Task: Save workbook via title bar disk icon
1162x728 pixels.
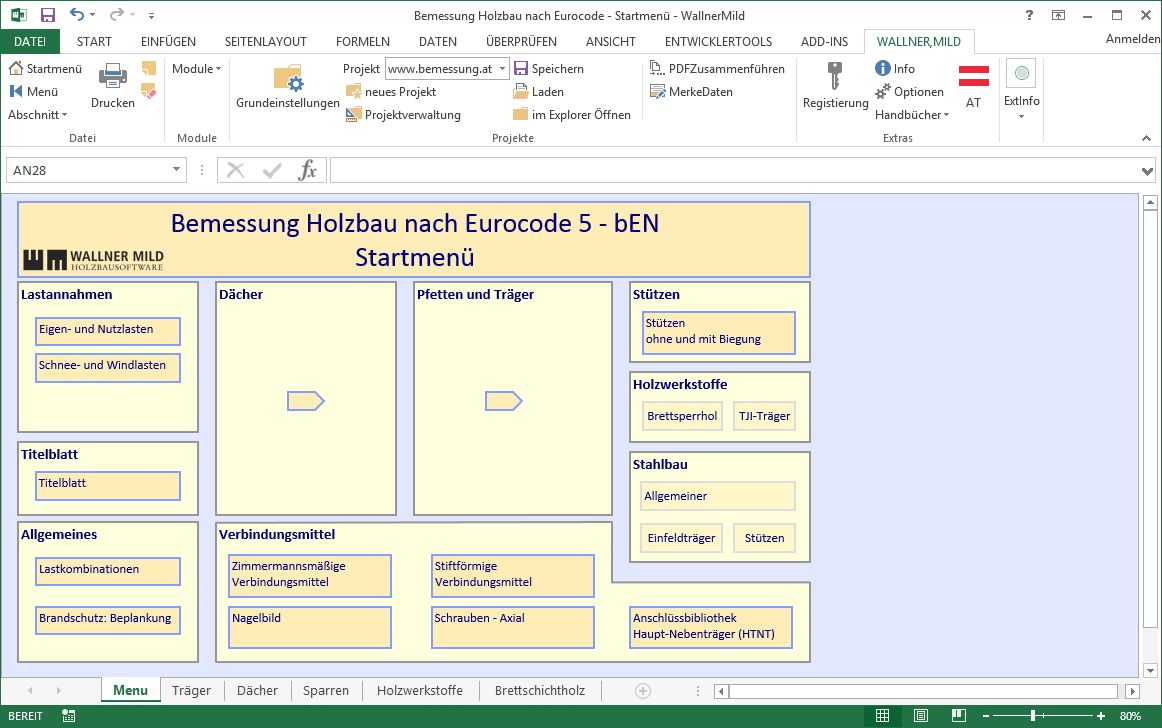Action: (x=47, y=15)
